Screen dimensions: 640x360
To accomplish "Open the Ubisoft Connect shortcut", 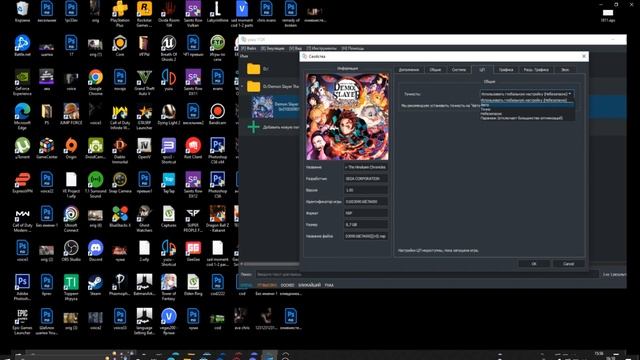I will click(x=71, y=220).
